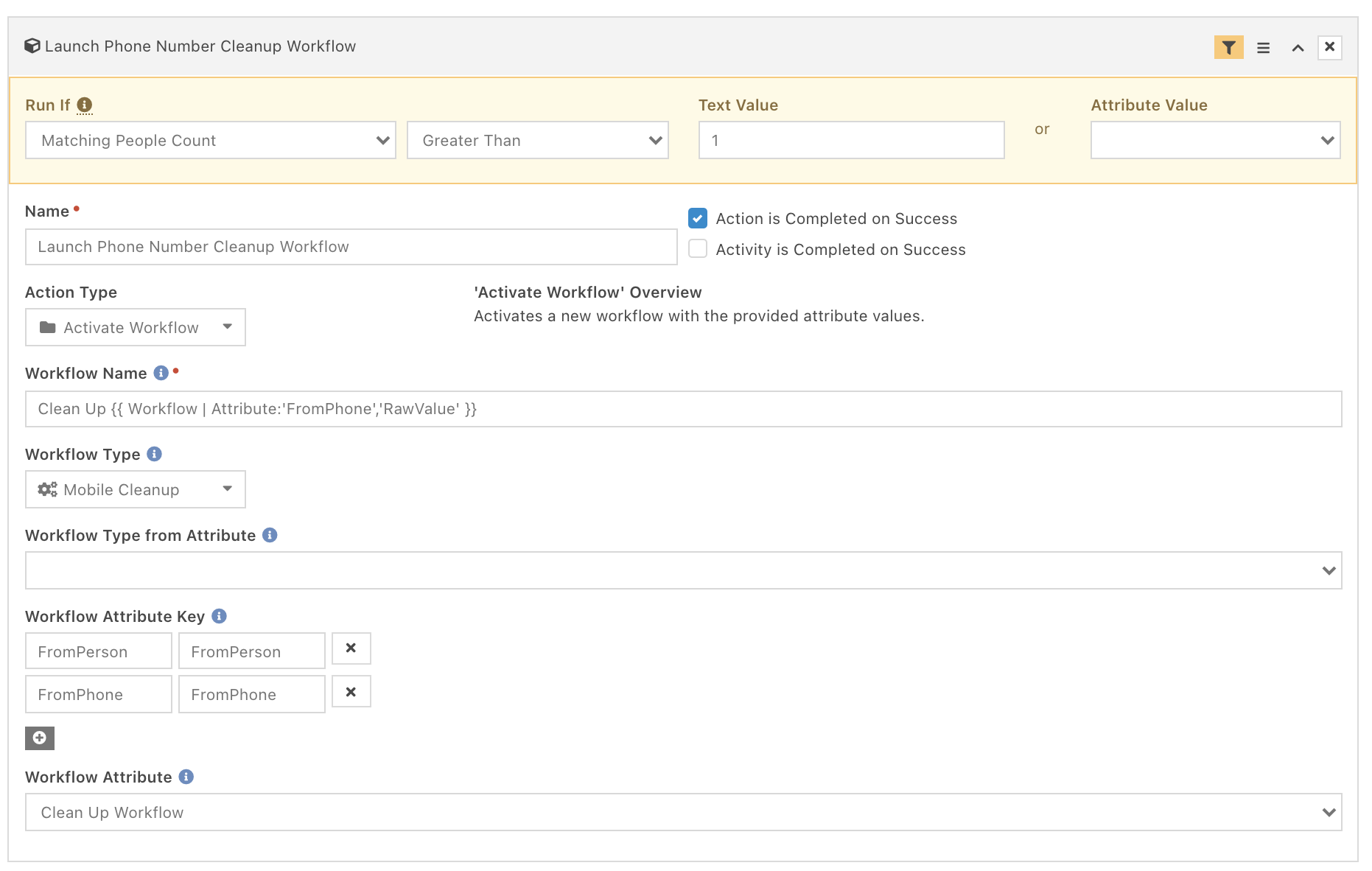The height and width of the screenshot is (871, 1372).
Task: Delete action using header X button
Action: click(x=1329, y=47)
